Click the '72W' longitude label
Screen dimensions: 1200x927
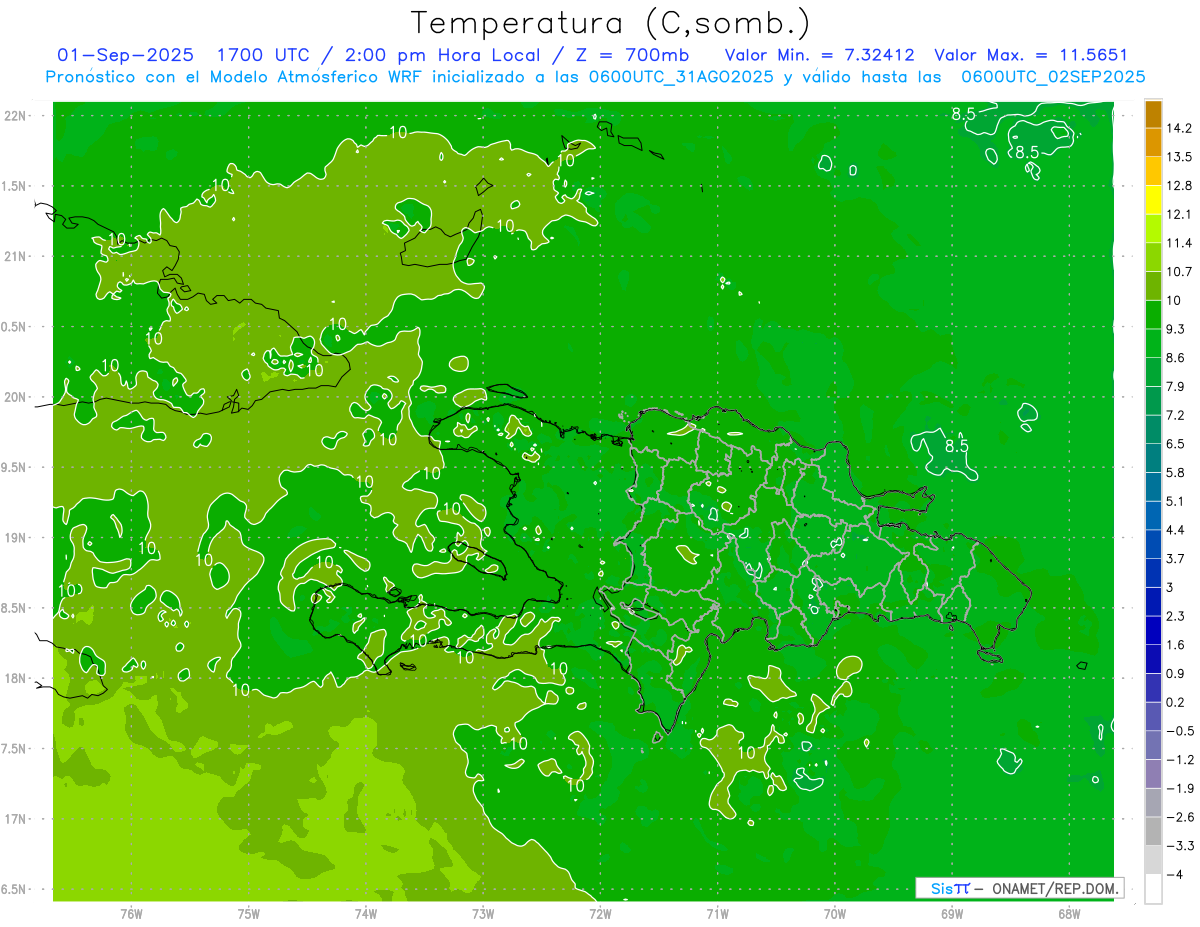tap(600, 913)
